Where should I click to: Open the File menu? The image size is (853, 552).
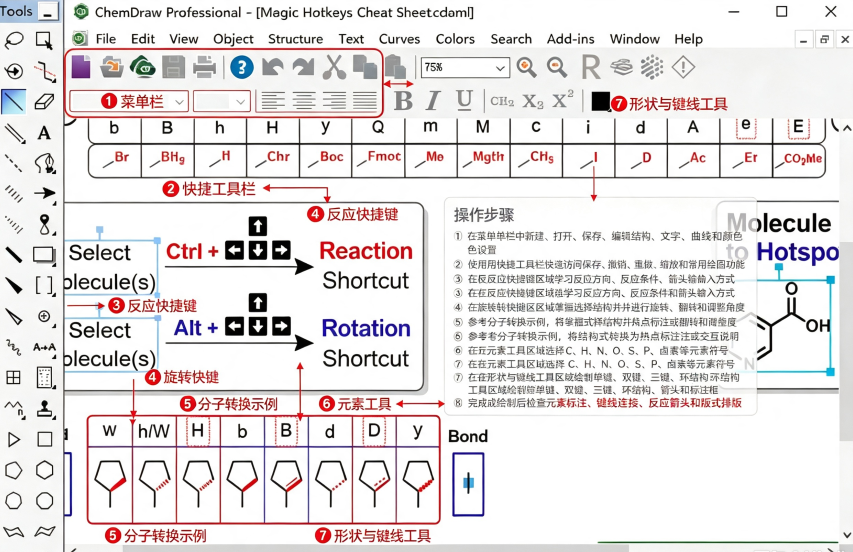tap(106, 39)
